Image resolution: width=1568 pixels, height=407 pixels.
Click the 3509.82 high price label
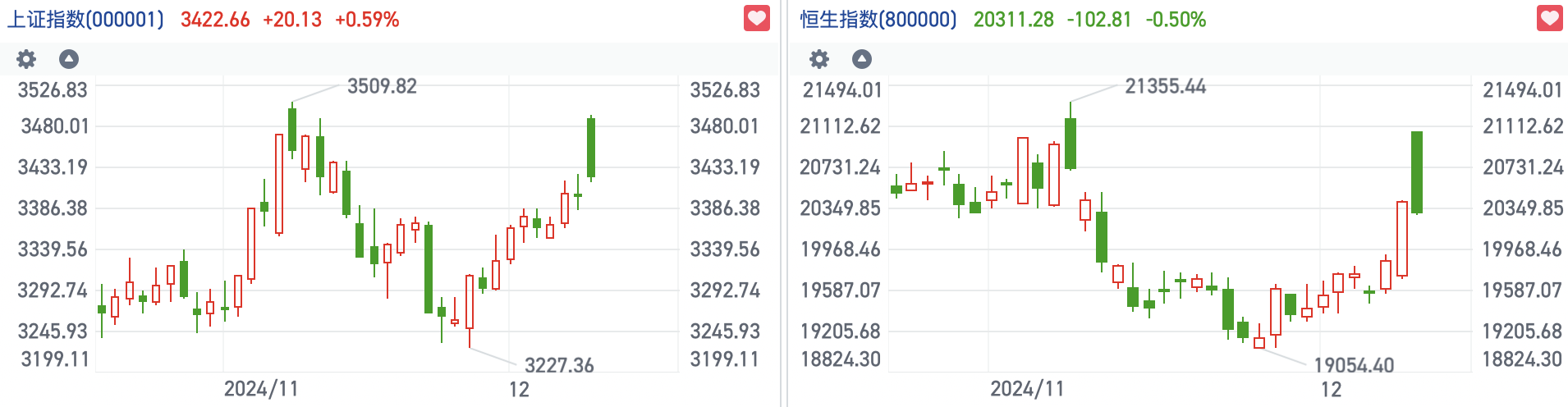pos(382,86)
